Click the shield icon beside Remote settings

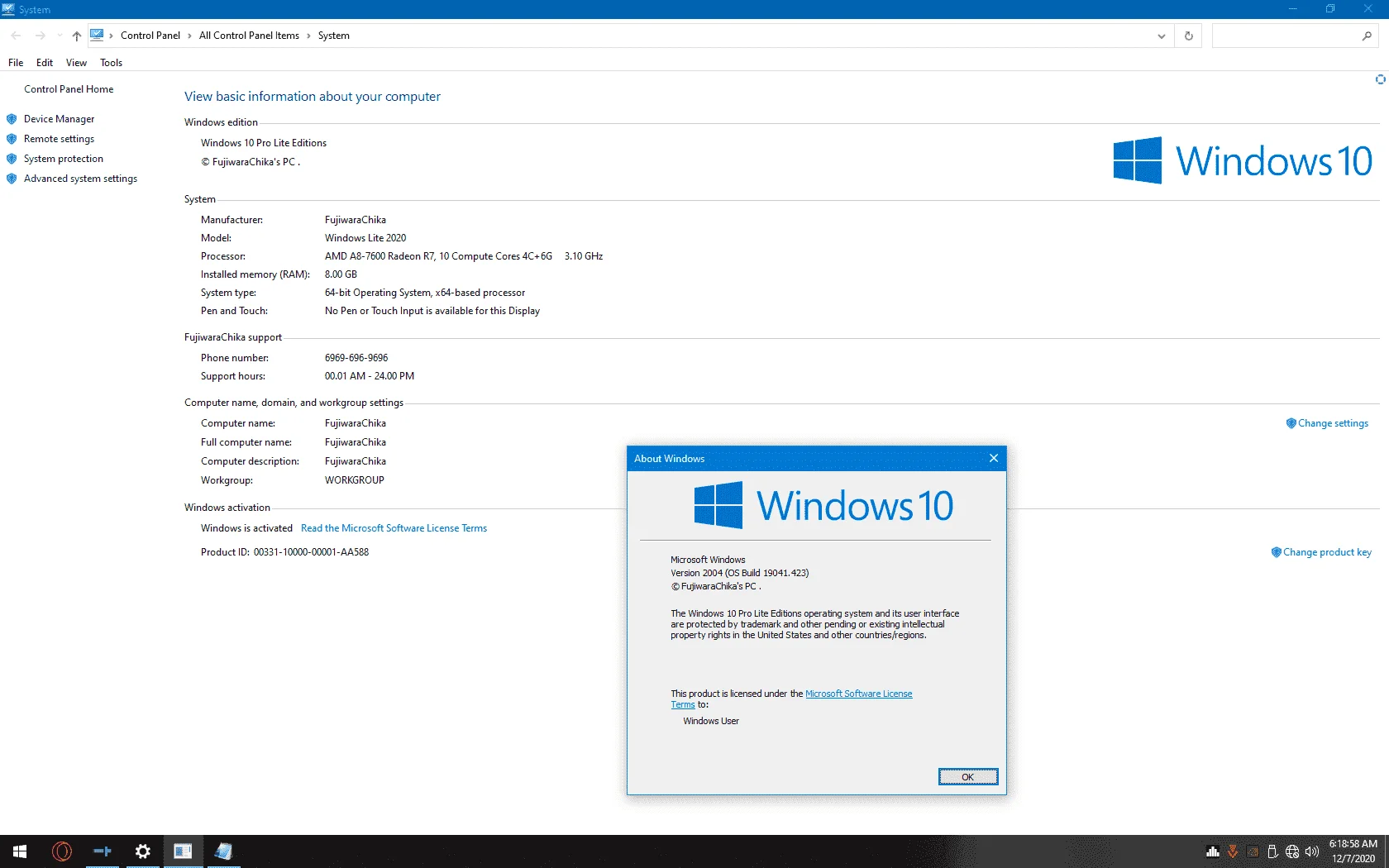(12, 139)
